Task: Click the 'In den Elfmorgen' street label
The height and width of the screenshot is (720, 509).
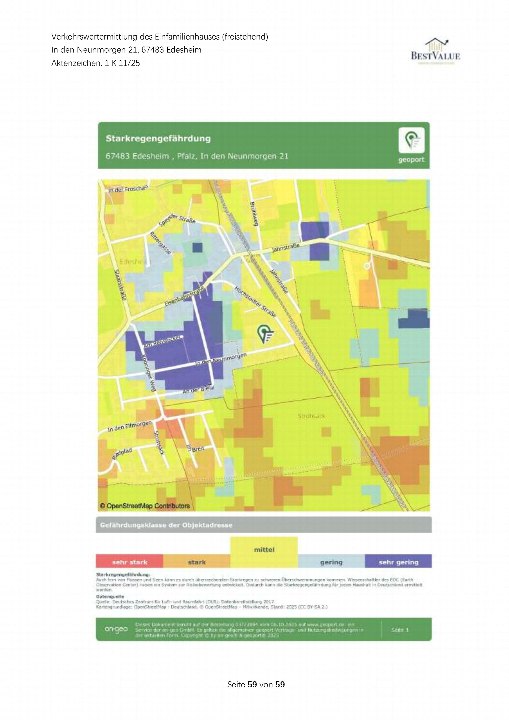Action: click(126, 426)
